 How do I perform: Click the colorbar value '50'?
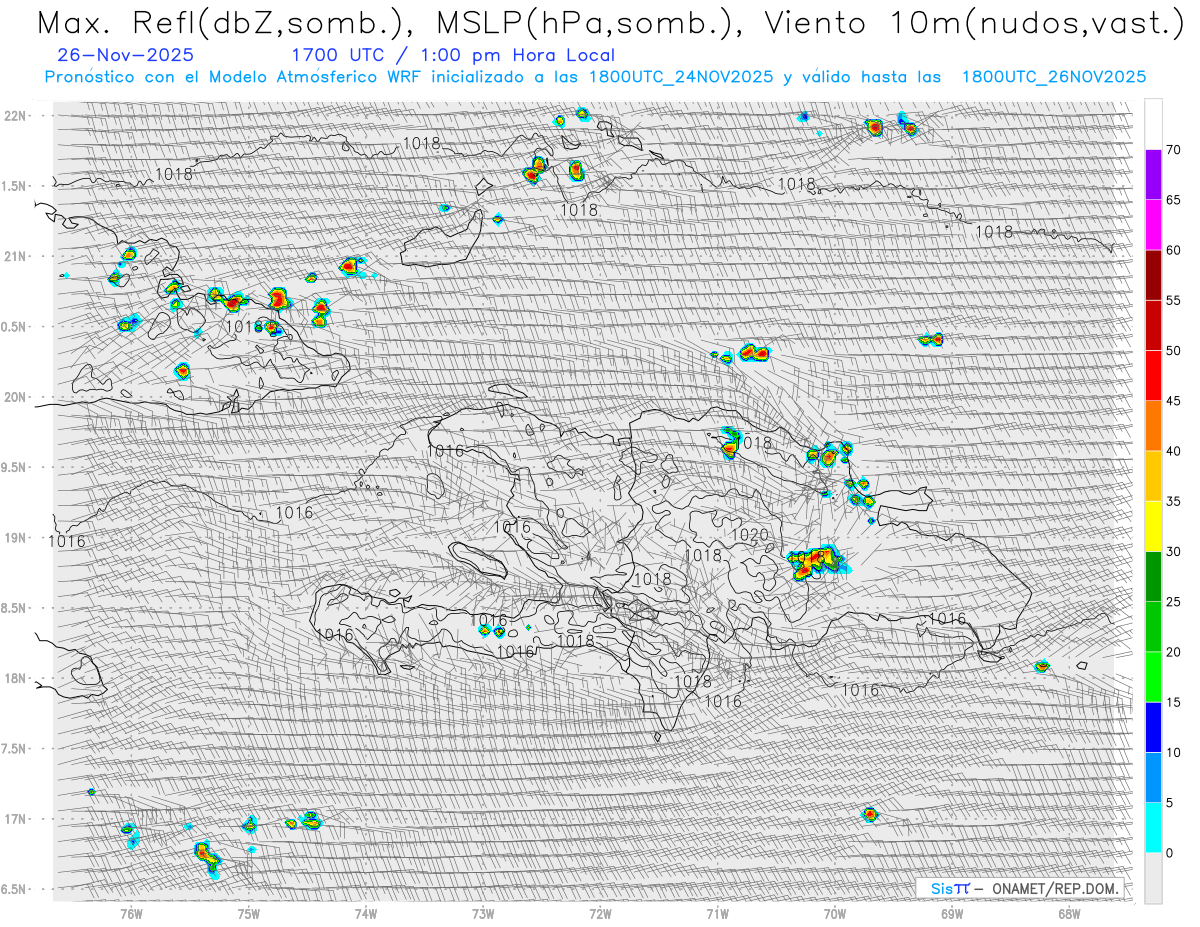tap(1173, 351)
